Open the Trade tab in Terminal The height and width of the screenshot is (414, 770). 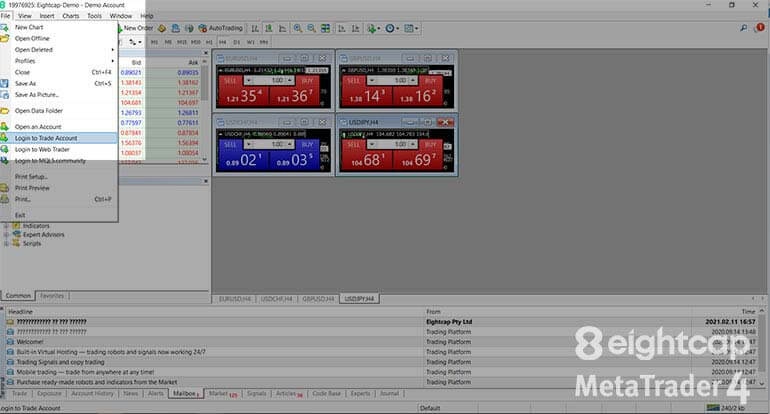click(x=19, y=394)
